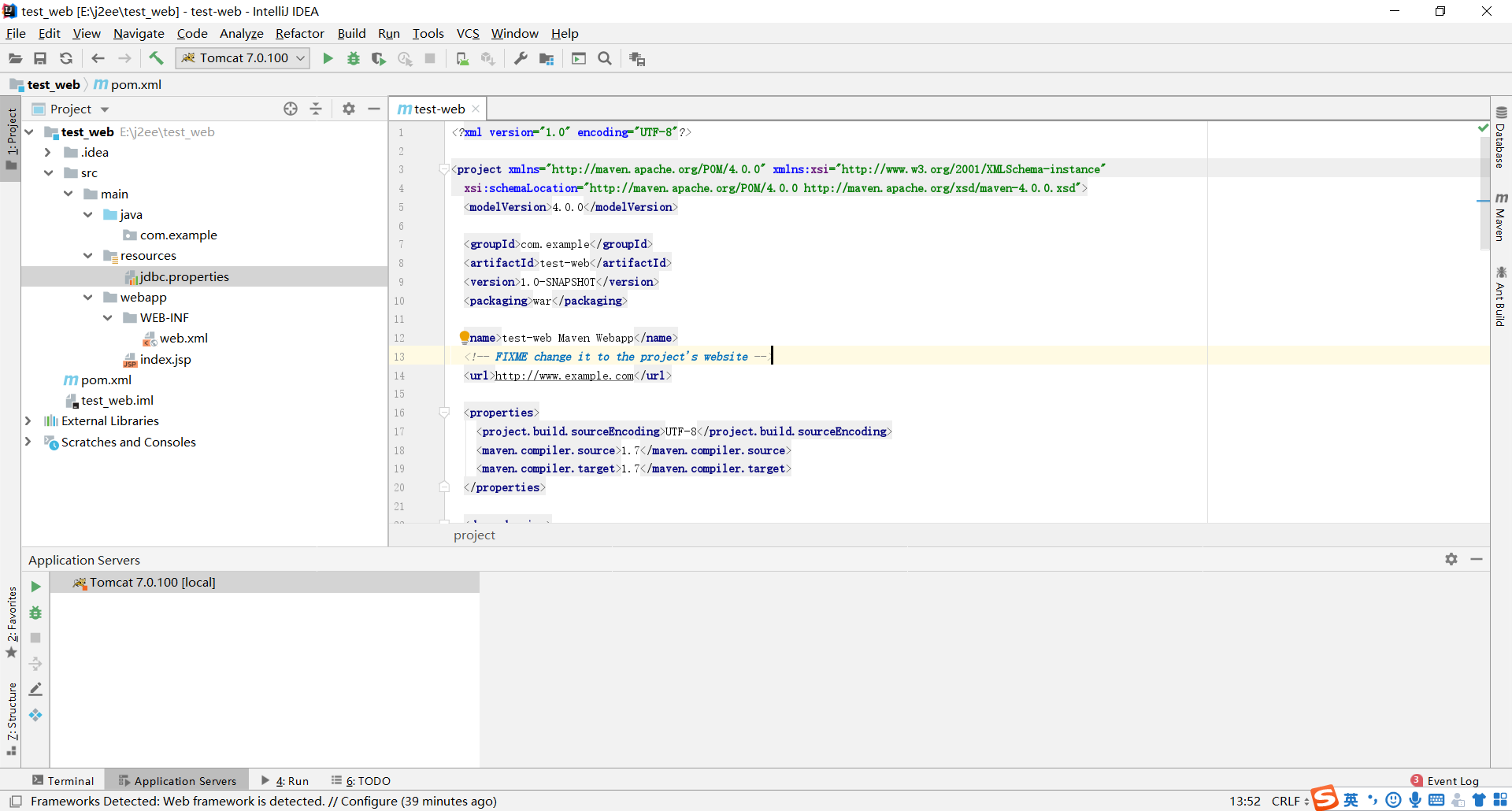The image size is (1512, 811).
Task: Toggle the Maven tool window sidebar
Action: pos(1501,217)
